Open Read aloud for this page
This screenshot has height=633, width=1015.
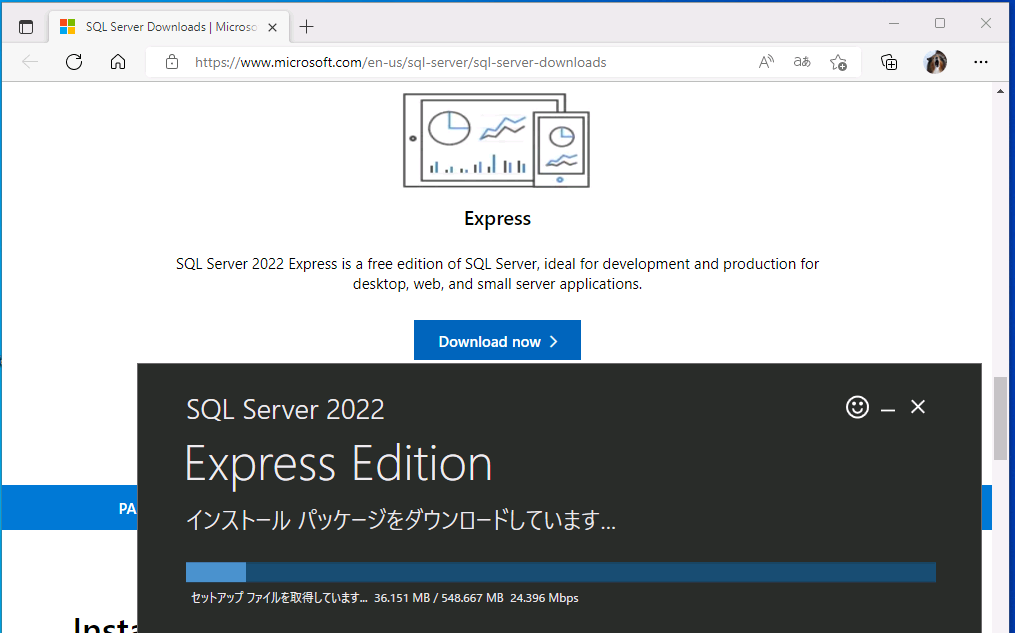coord(765,61)
